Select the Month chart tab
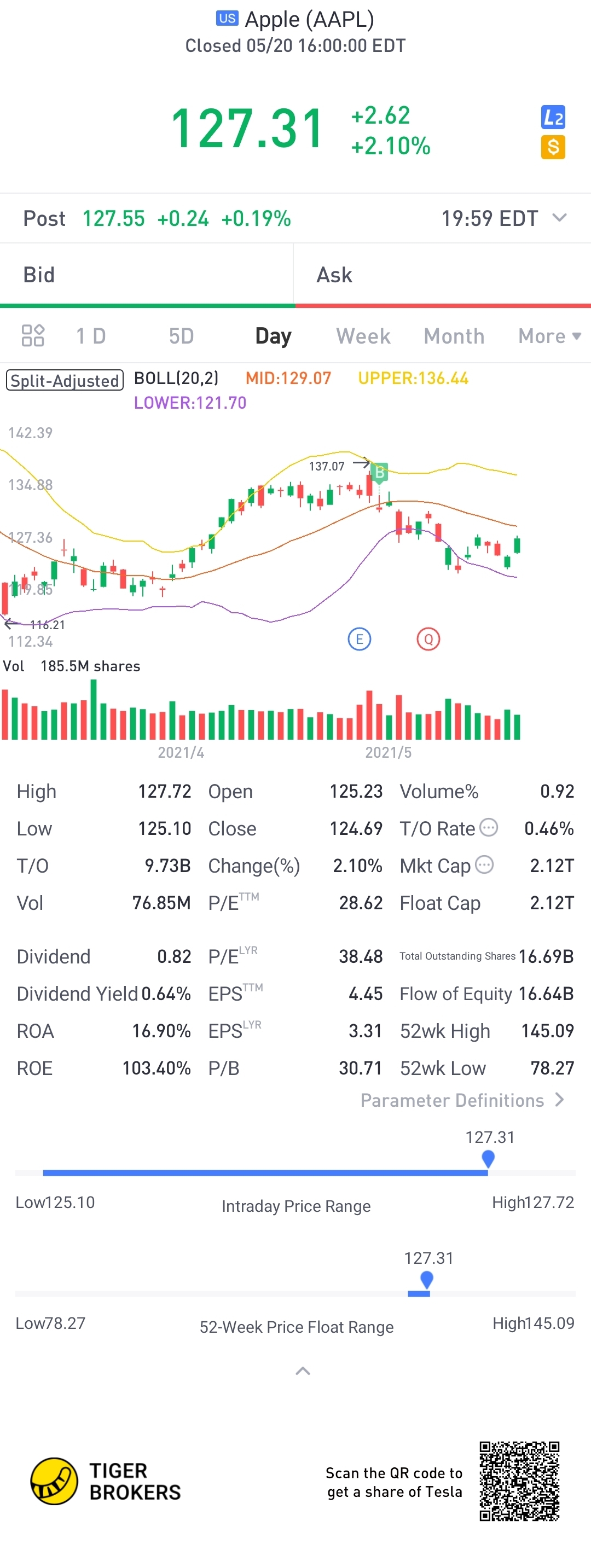The image size is (591, 1568). [x=454, y=336]
